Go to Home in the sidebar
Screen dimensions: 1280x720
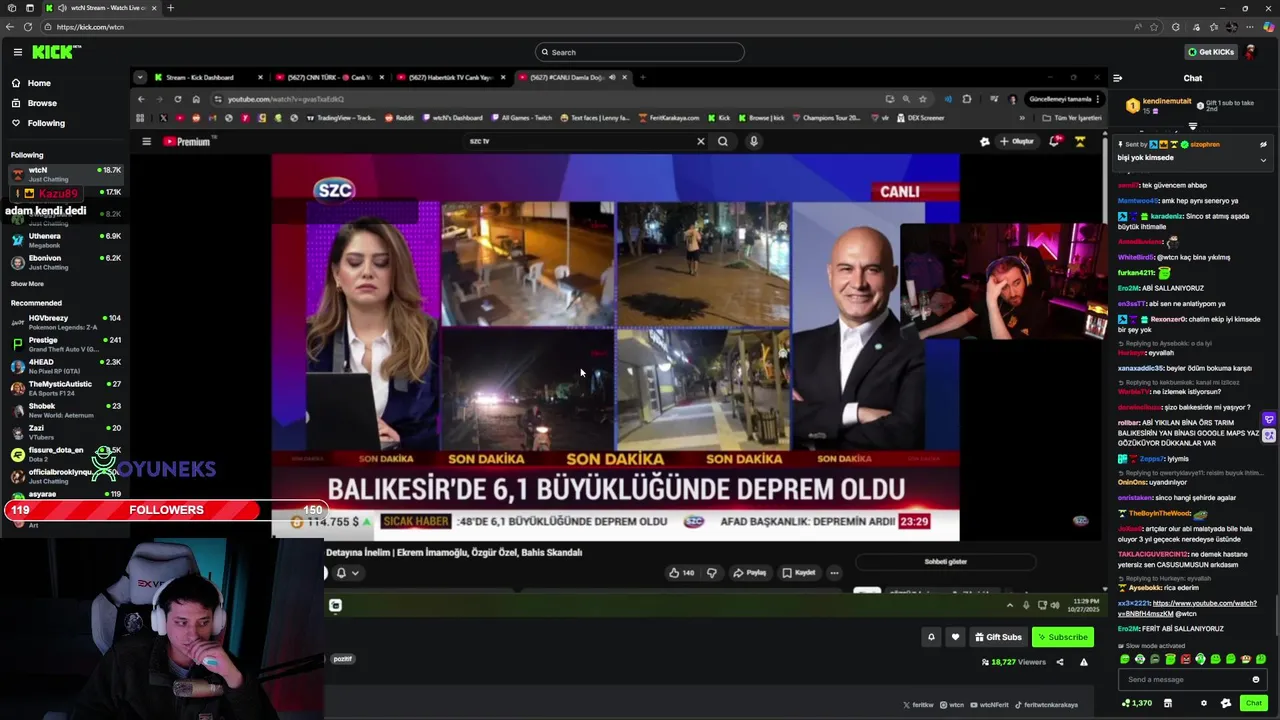tap(39, 83)
